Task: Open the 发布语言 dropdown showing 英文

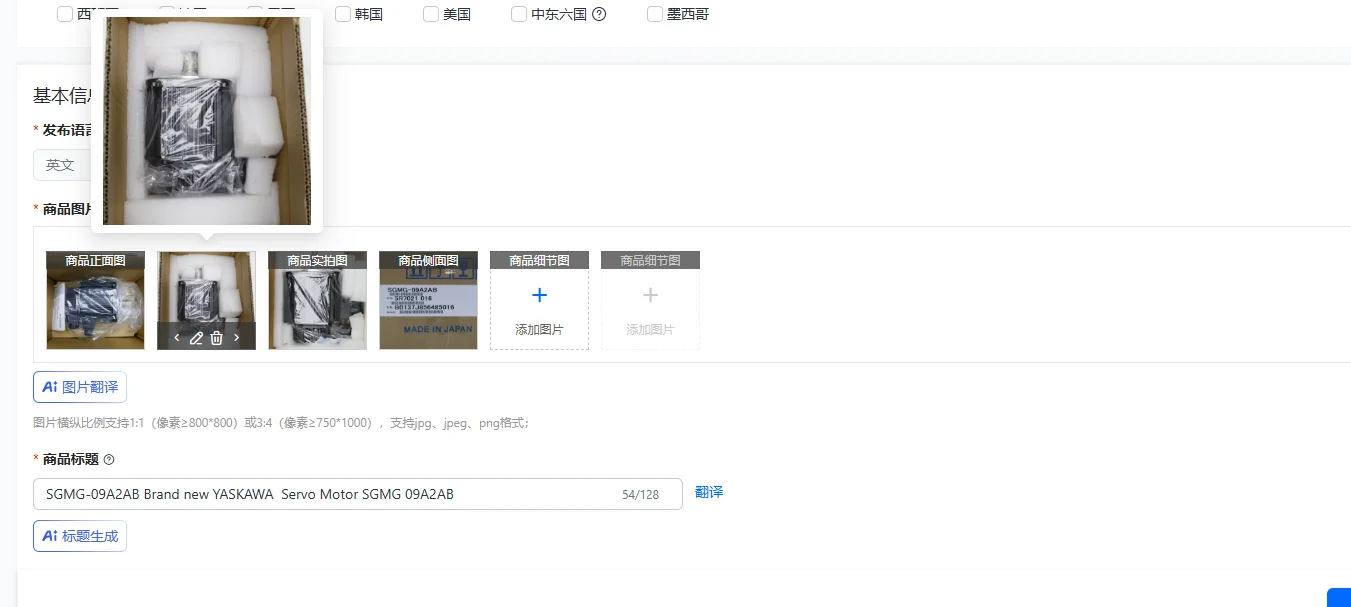Action: [x=62, y=165]
